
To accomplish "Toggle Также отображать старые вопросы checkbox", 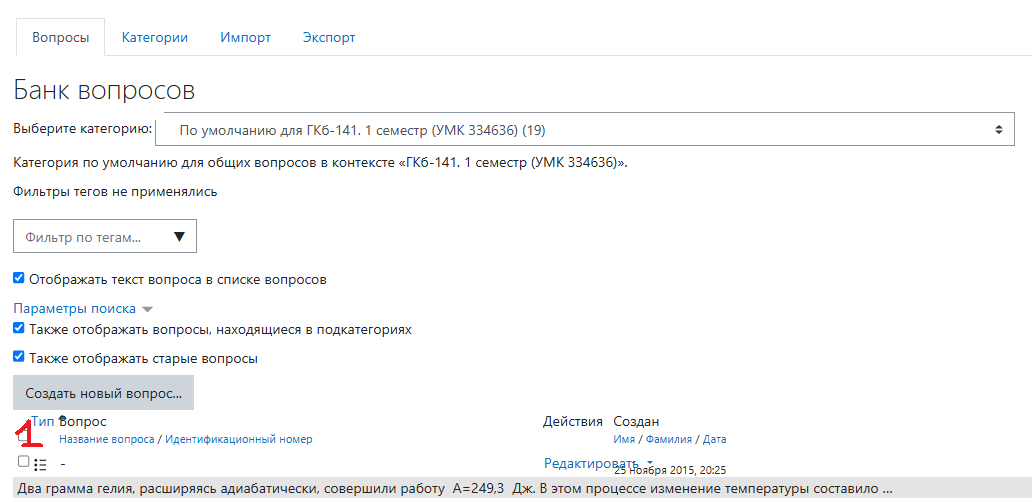I will [x=18, y=357].
